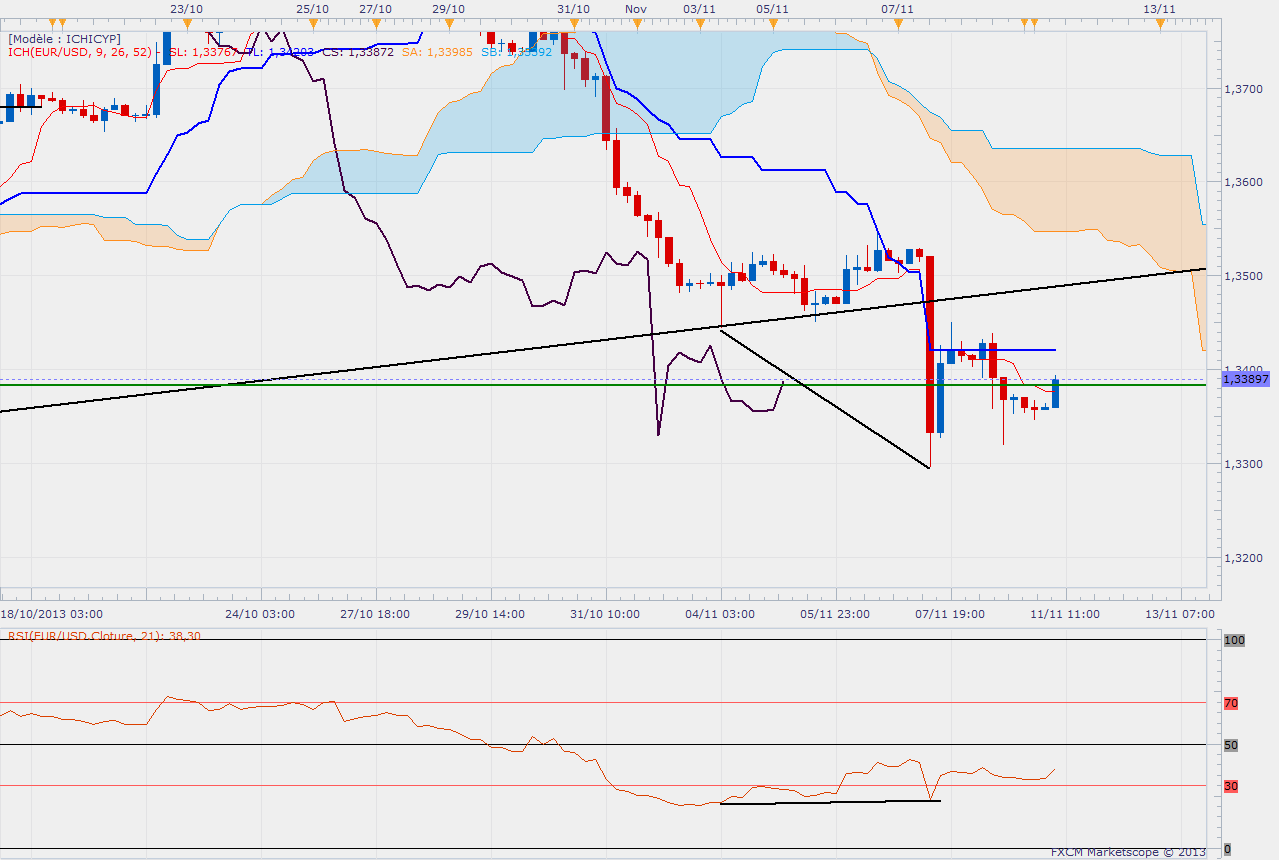Image resolution: width=1279 pixels, height=860 pixels.
Task: Select the 1,3500 price scale label
Action: click(1244, 276)
